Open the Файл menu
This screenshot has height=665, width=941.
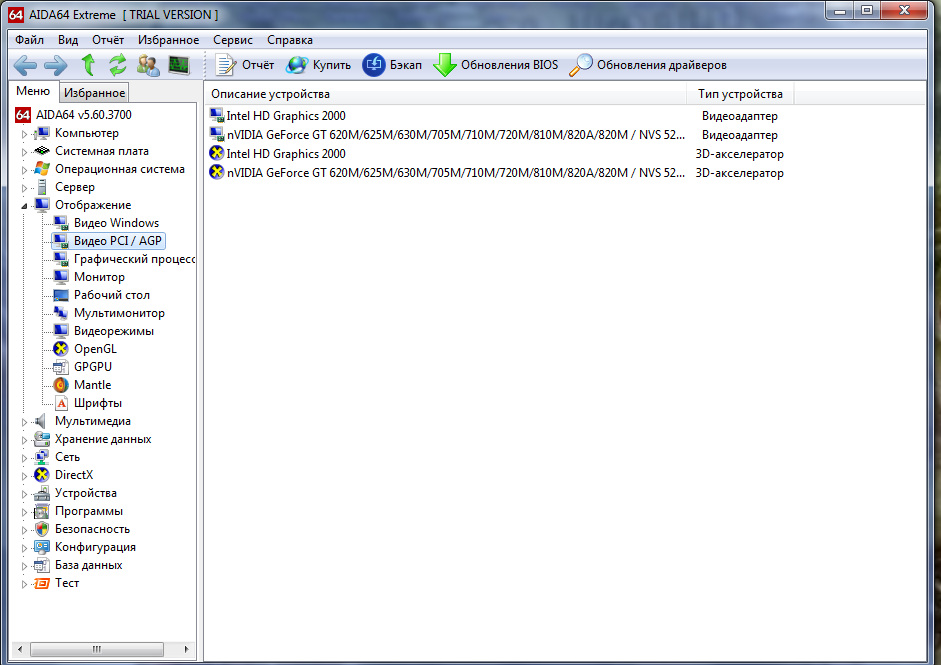(x=29, y=40)
